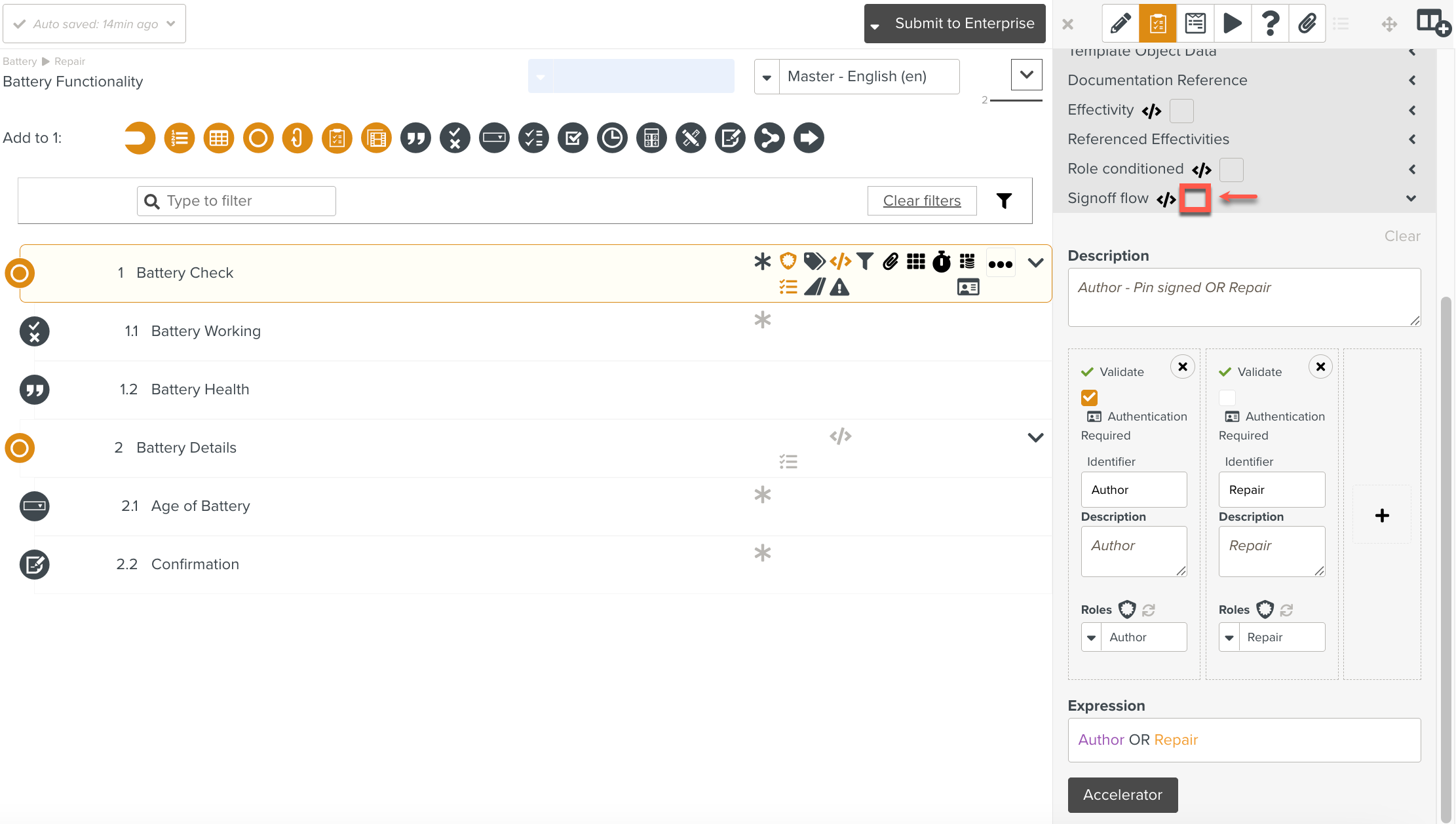Click the quote marks icon in Add toolbar
The width and height of the screenshot is (1456, 824).
click(415, 138)
